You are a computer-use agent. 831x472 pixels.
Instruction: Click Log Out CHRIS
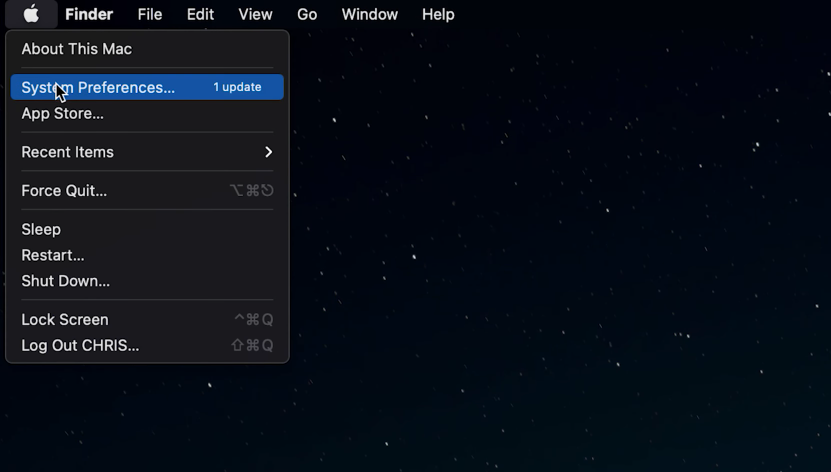point(80,346)
